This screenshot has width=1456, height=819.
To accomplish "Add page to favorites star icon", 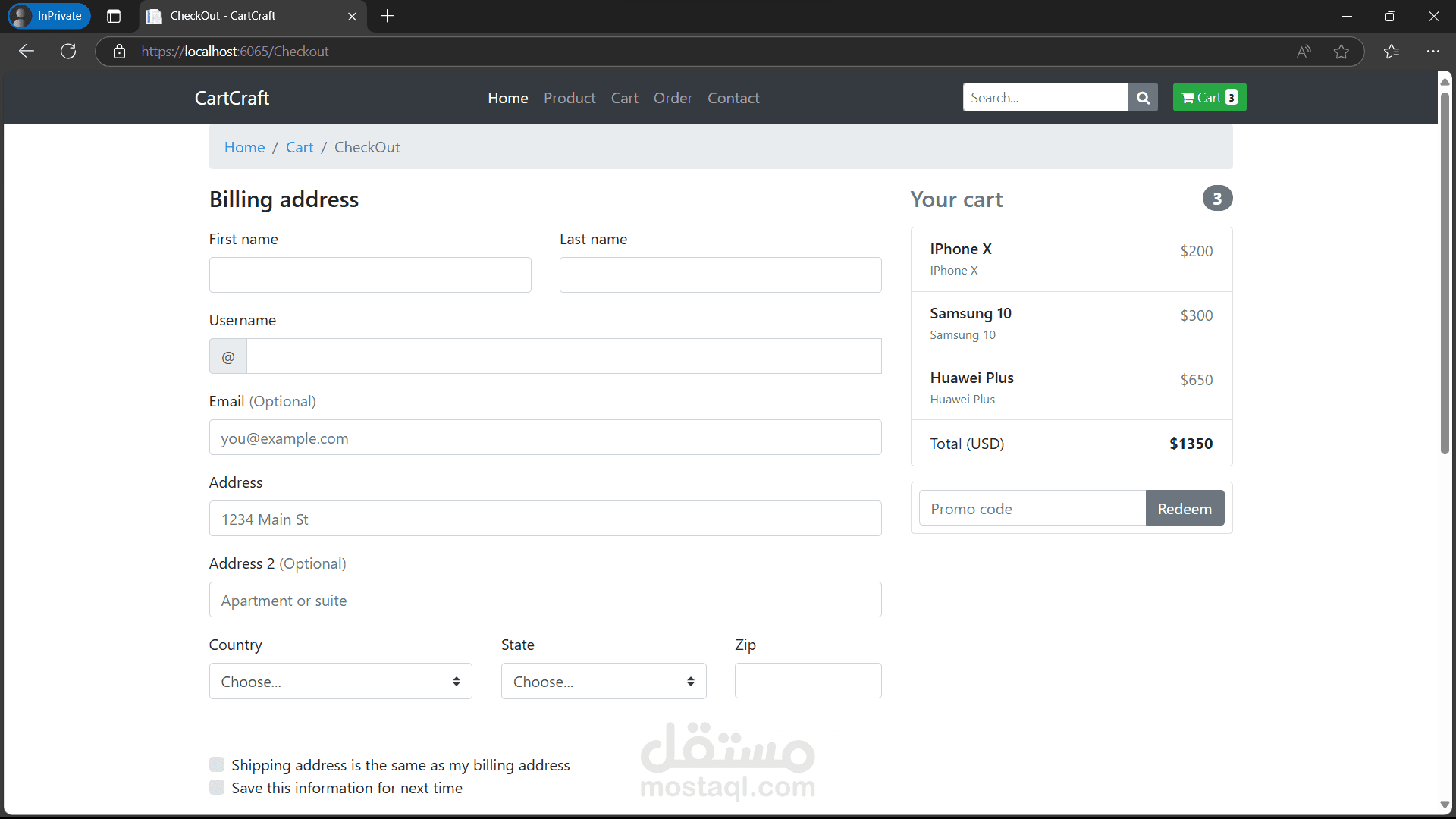I will [1341, 52].
